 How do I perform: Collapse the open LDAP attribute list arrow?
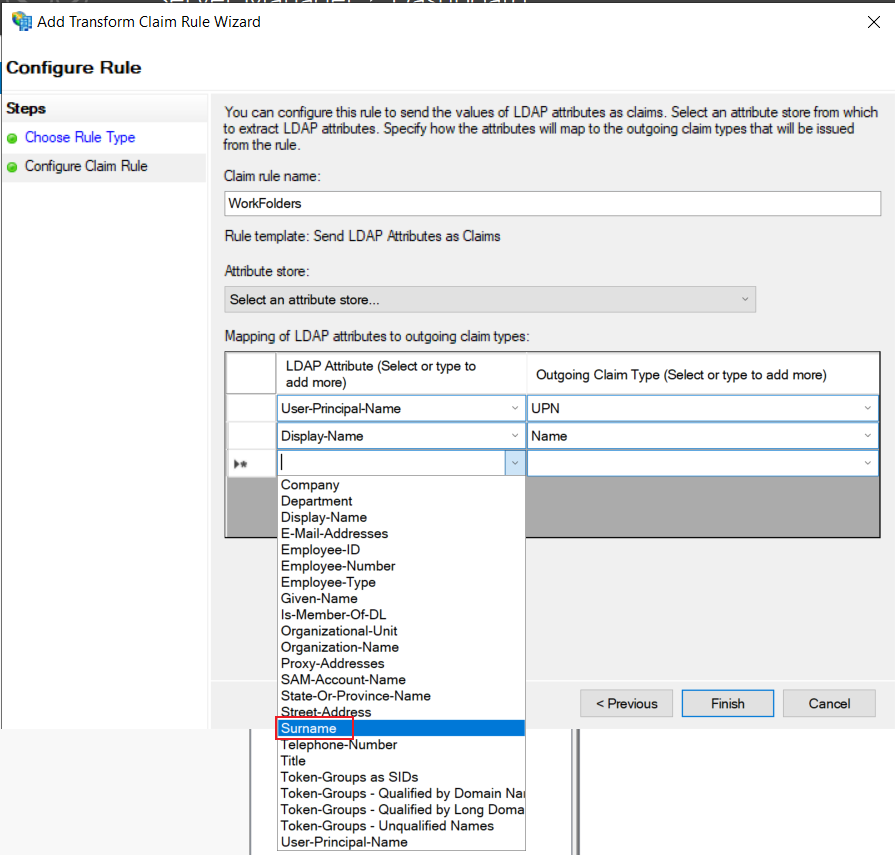tap(514, 463)
